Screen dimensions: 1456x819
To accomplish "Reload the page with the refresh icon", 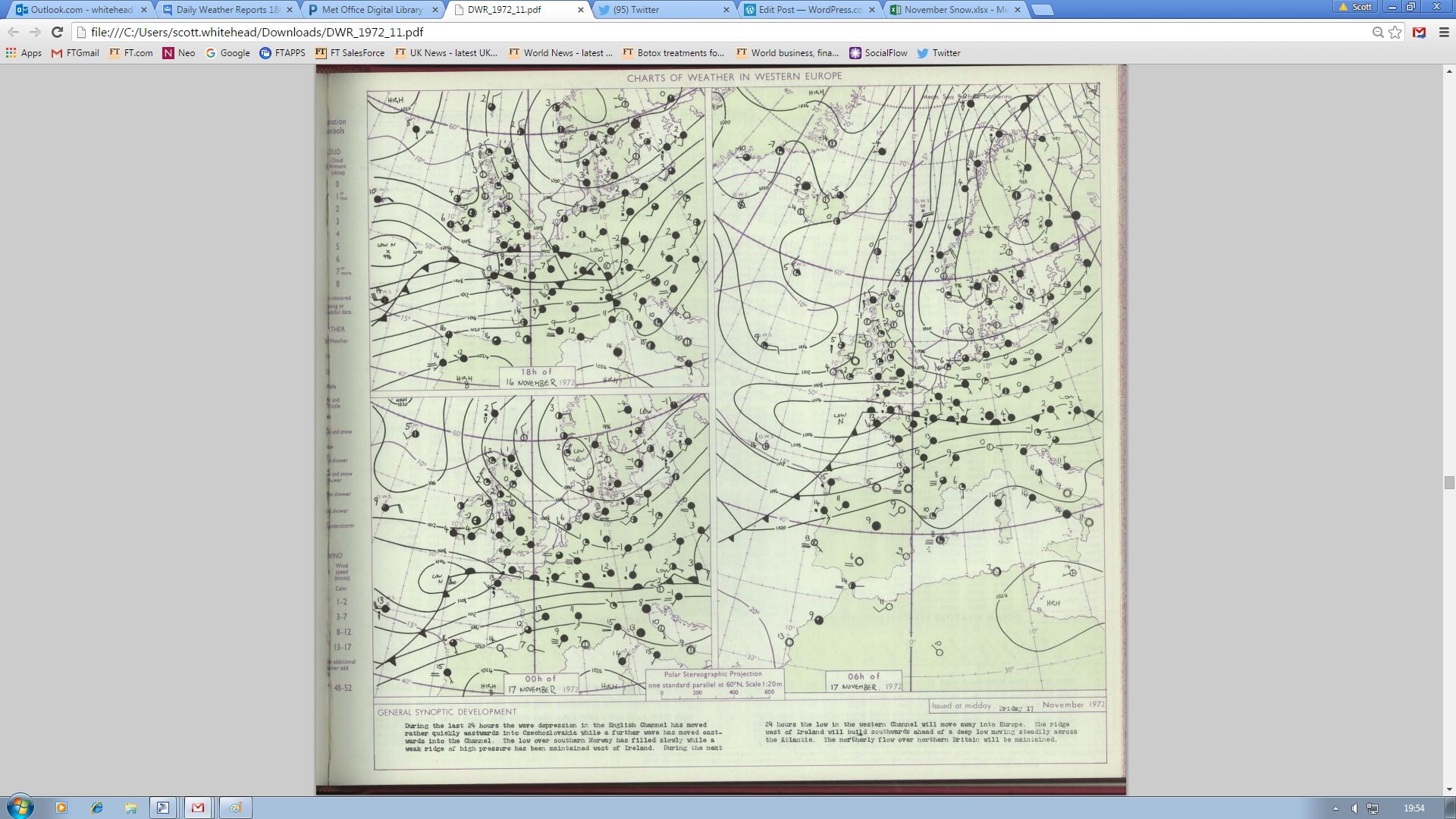I will tap(57, 32).
